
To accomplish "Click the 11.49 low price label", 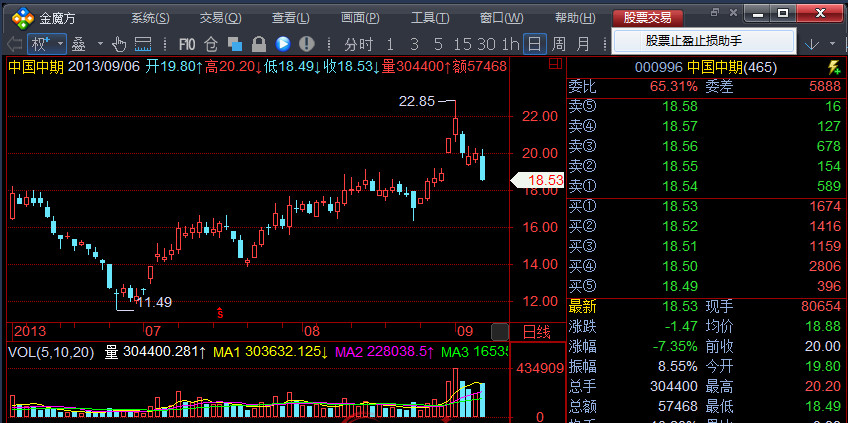I will coord(154,302).
